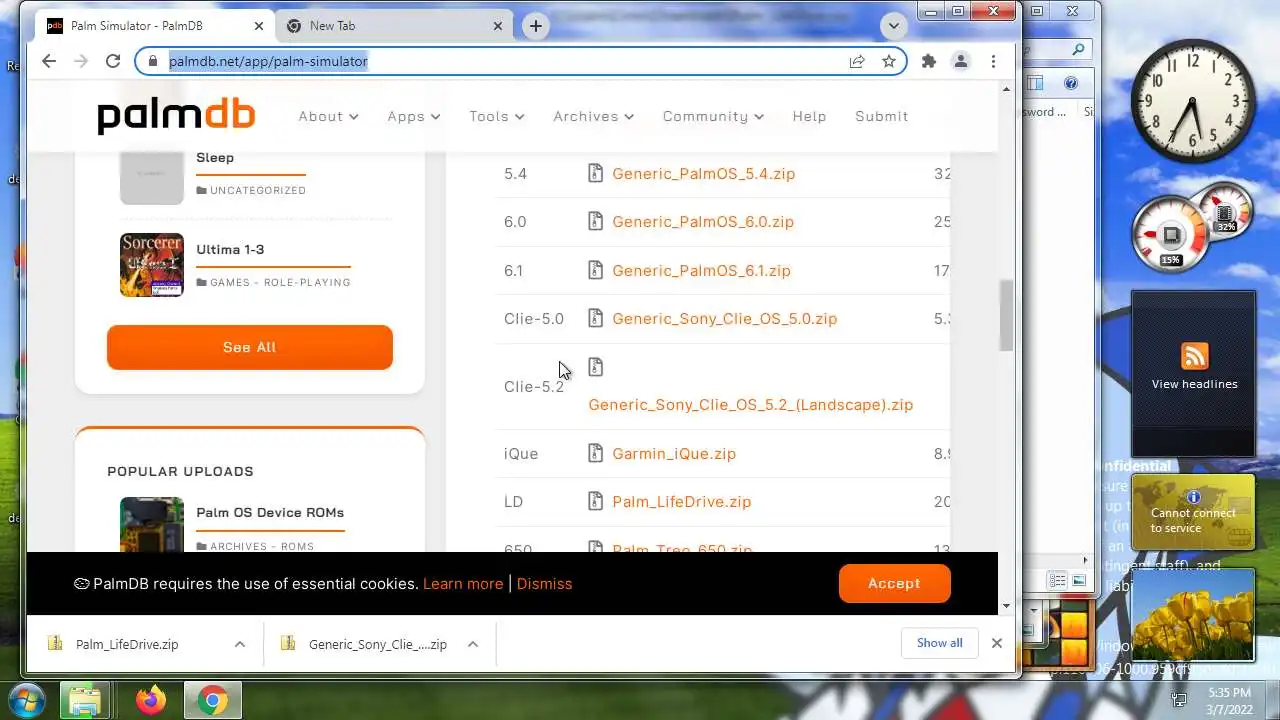Image resolution: width=1280 pixels, height=720 pixels.
Task: Click the page vertical scrollbar thumb
Action: point(1005,315)
